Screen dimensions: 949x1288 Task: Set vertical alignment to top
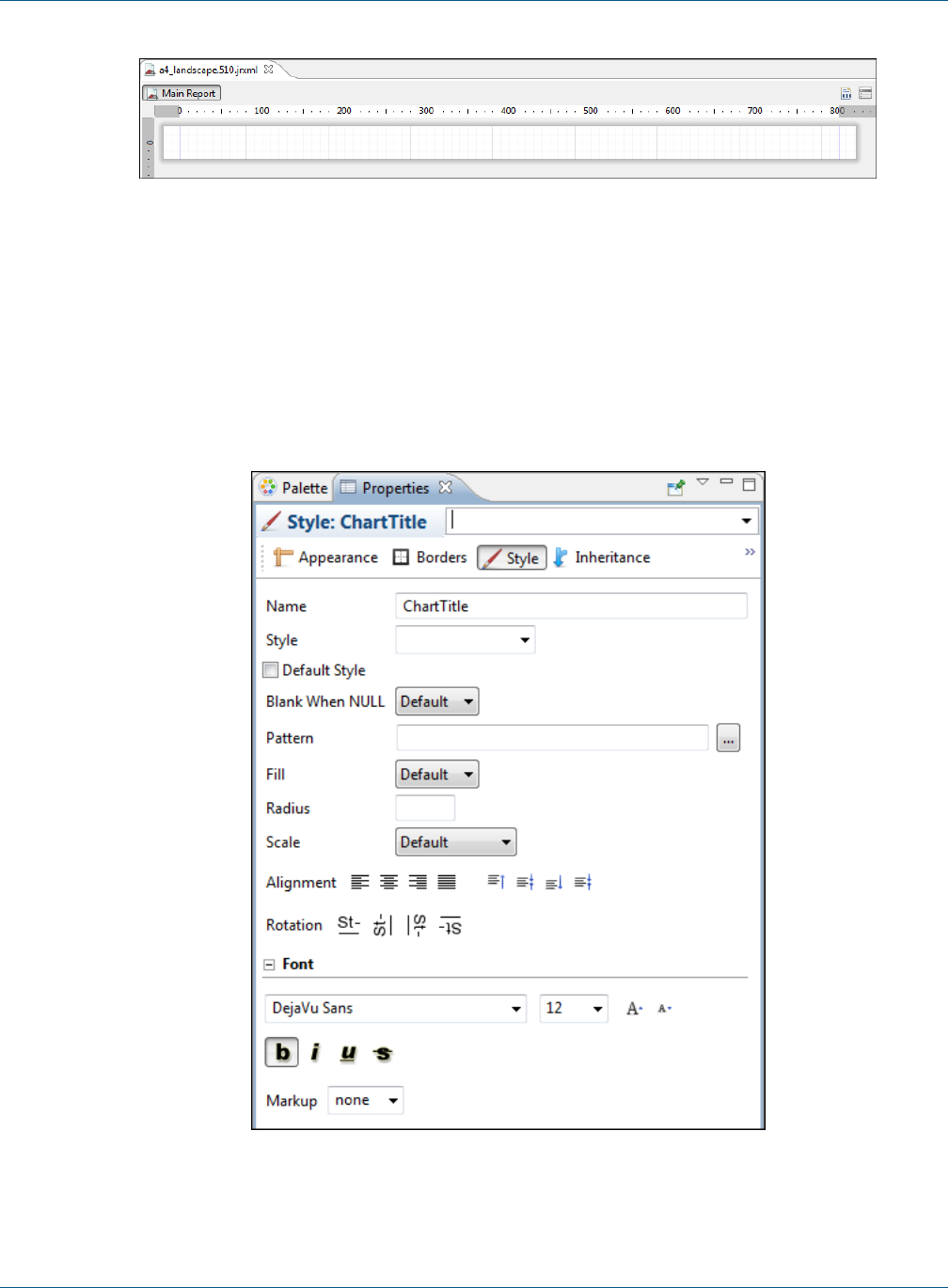496,882
